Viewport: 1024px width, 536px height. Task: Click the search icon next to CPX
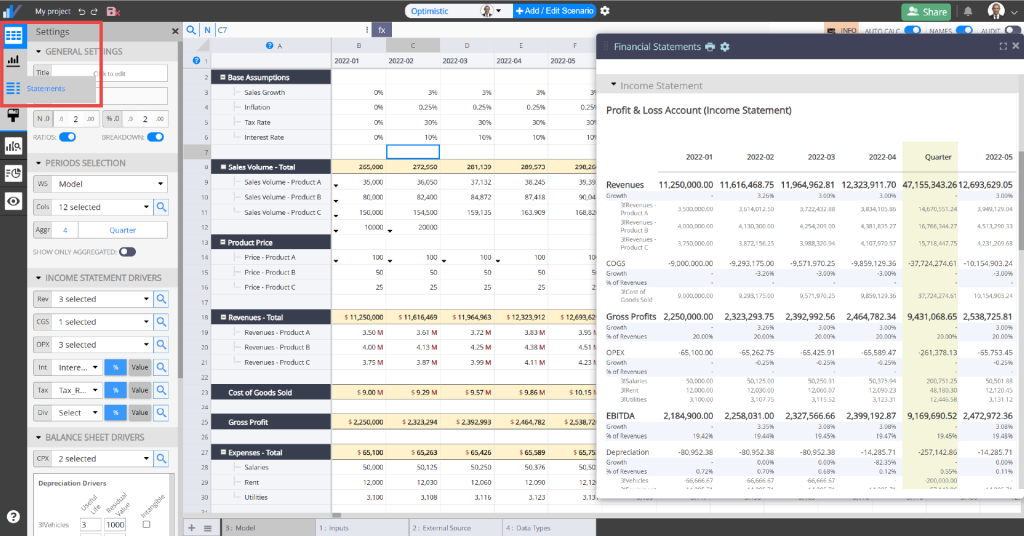[161, 458]
